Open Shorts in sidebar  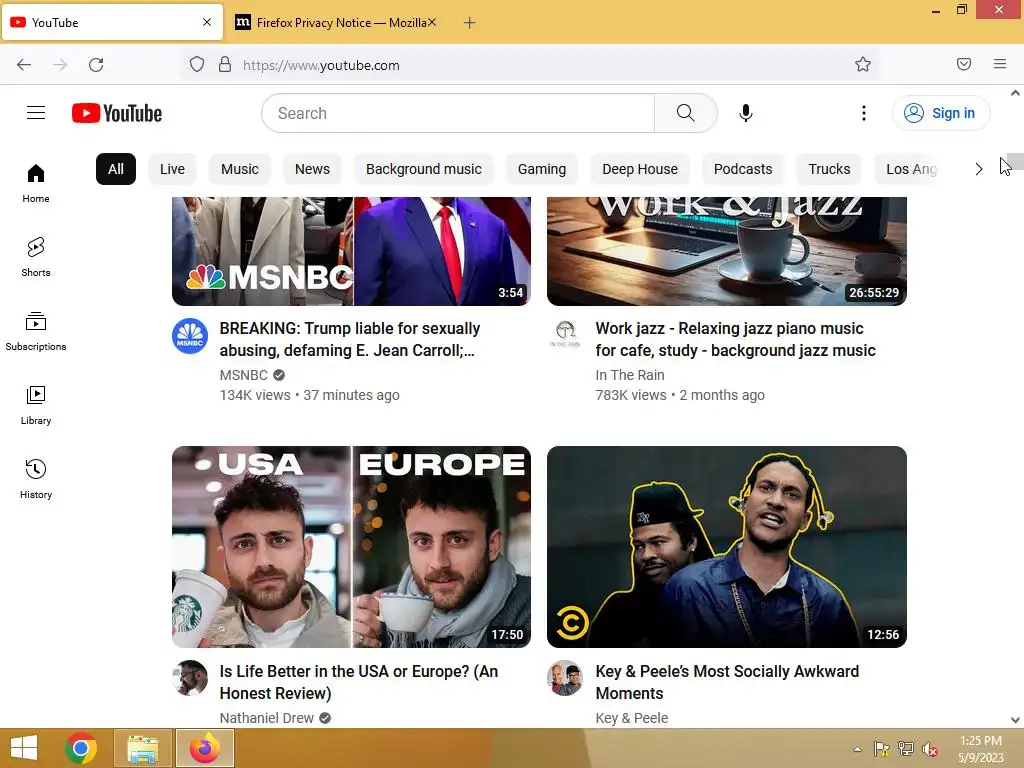click(36, 257)
